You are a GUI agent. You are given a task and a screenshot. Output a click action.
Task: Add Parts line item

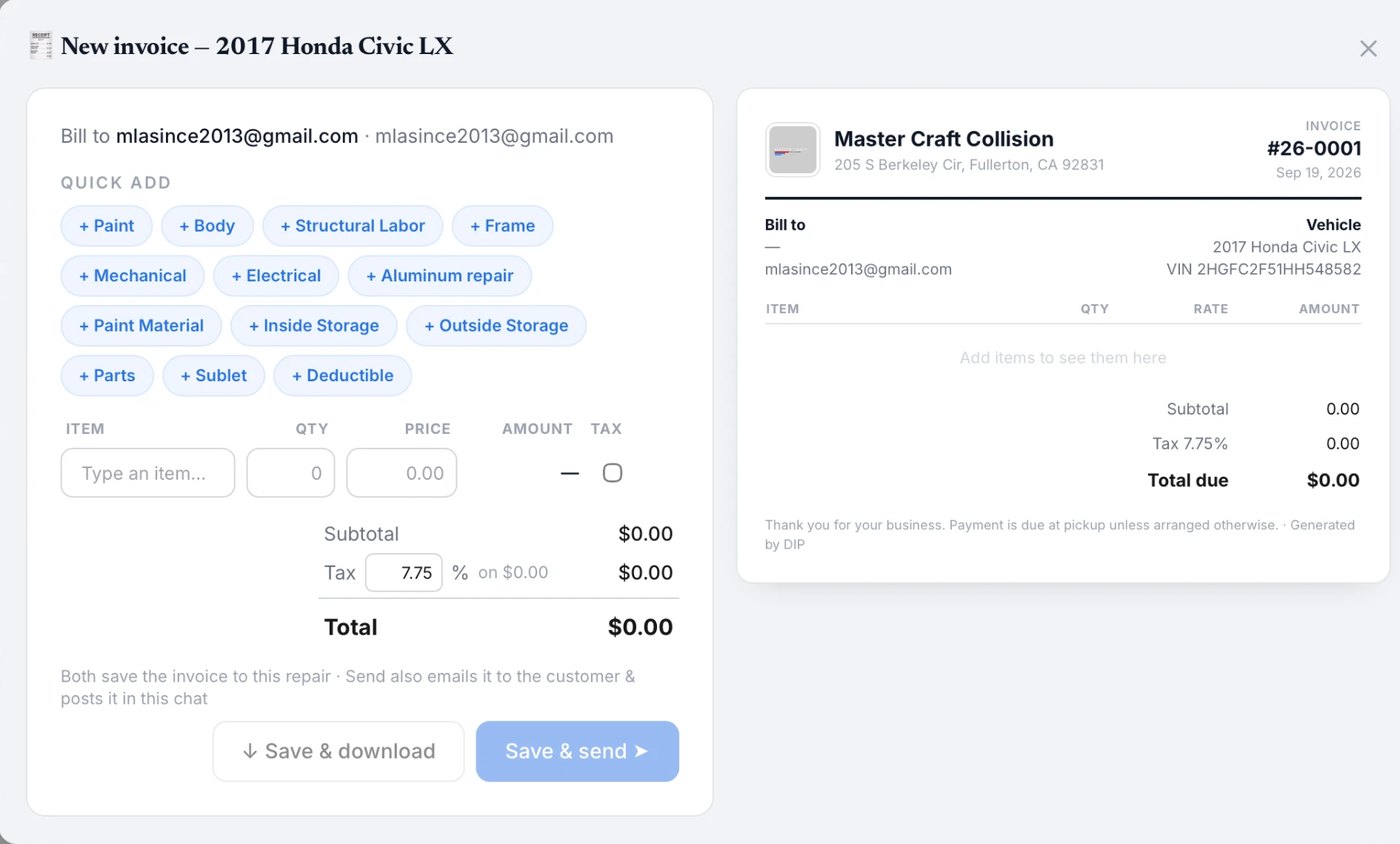[x=107, y=376]
